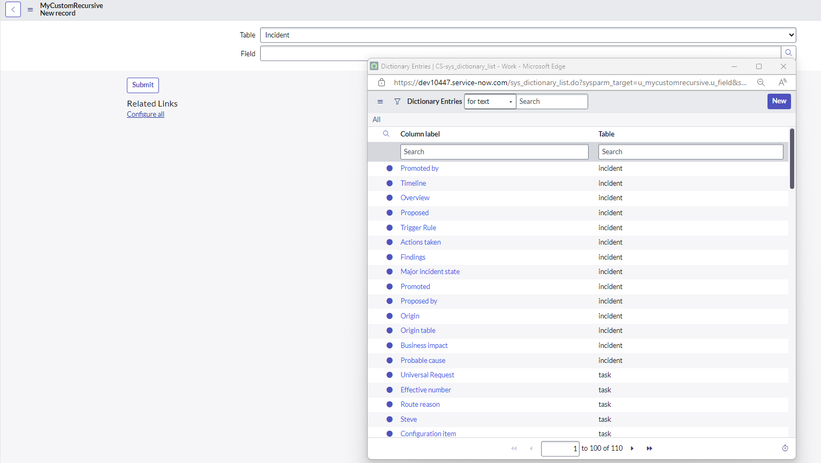Click the blue dot beside Probable cause
Screen dimensions: 821x463
pyautogui.click(x=389, y=360)
